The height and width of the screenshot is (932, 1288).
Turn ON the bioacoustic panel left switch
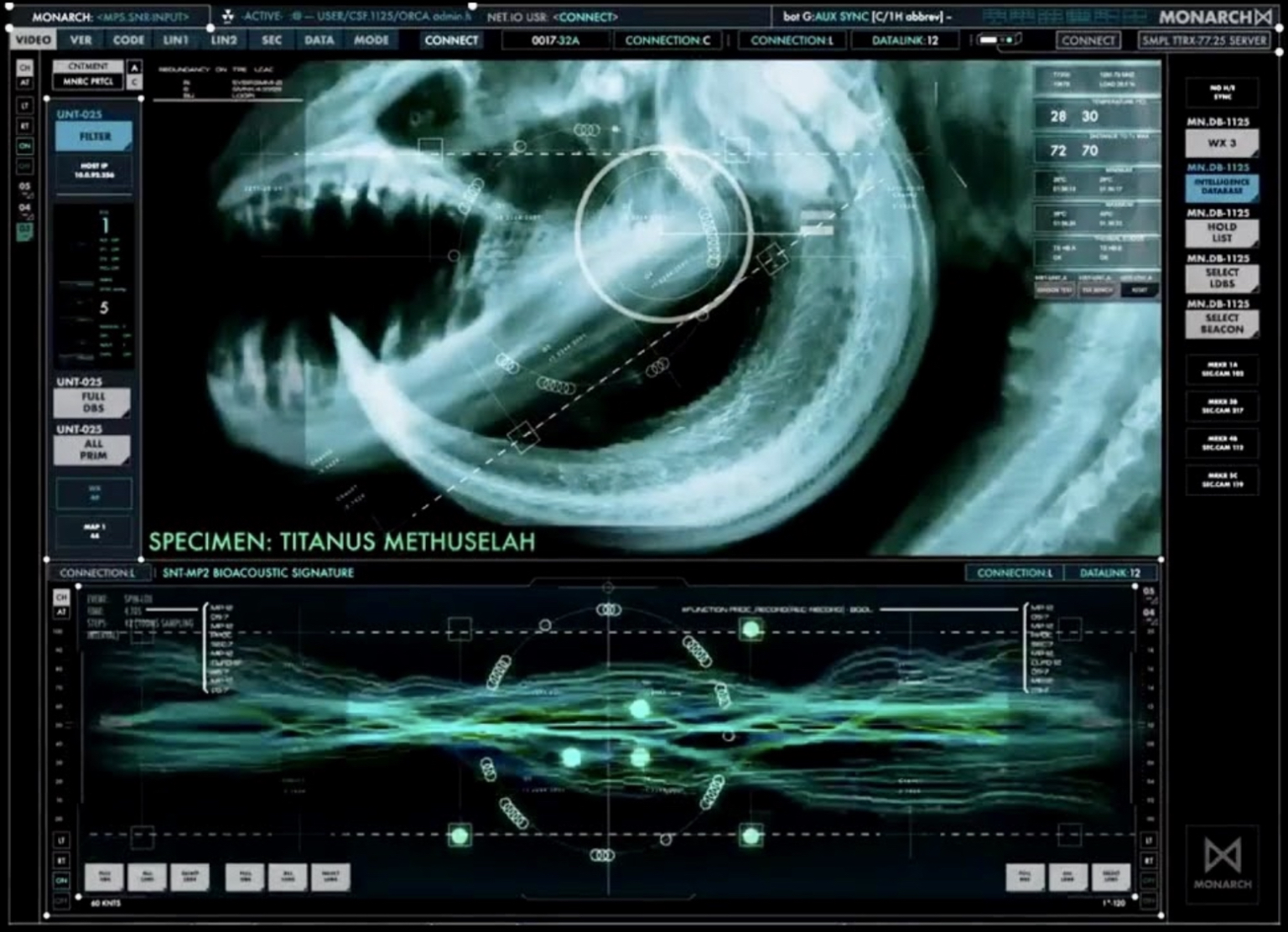[61, 881]
